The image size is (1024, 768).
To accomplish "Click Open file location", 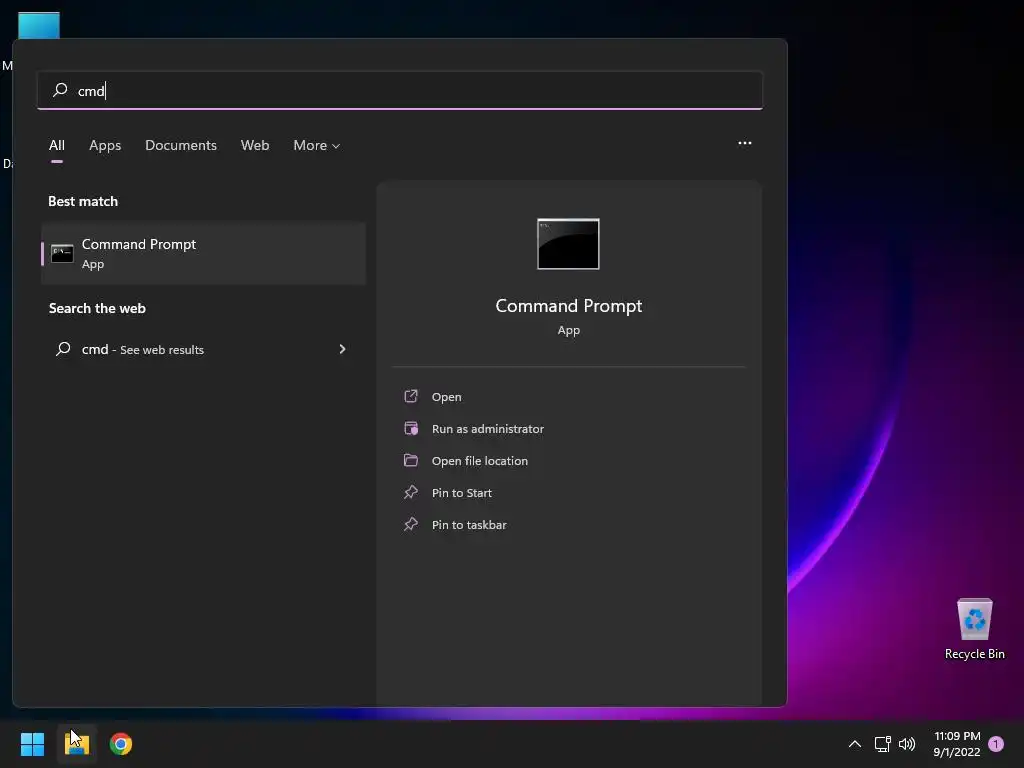I will click(479, 460).
